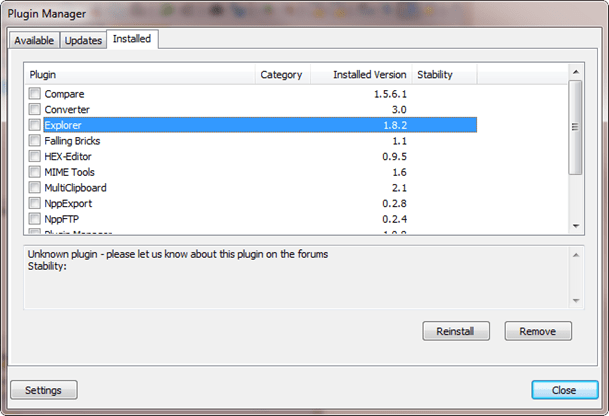
Task: Click version 1.5.6.1 of Compare
Action: pyautogui.click(x=390, y=94)
